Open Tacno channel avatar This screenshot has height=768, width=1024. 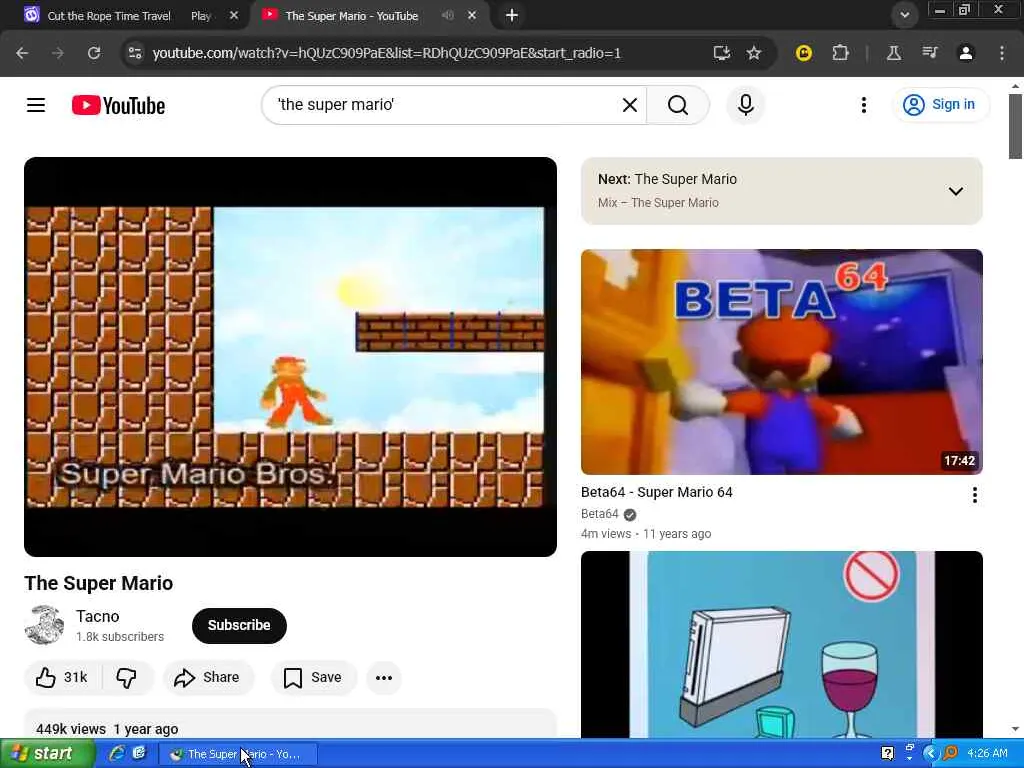(x=44, y=625)
